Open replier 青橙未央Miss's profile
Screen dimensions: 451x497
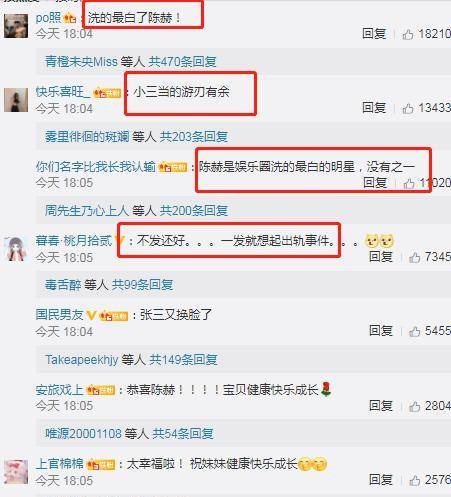click(x=81, y=62)
